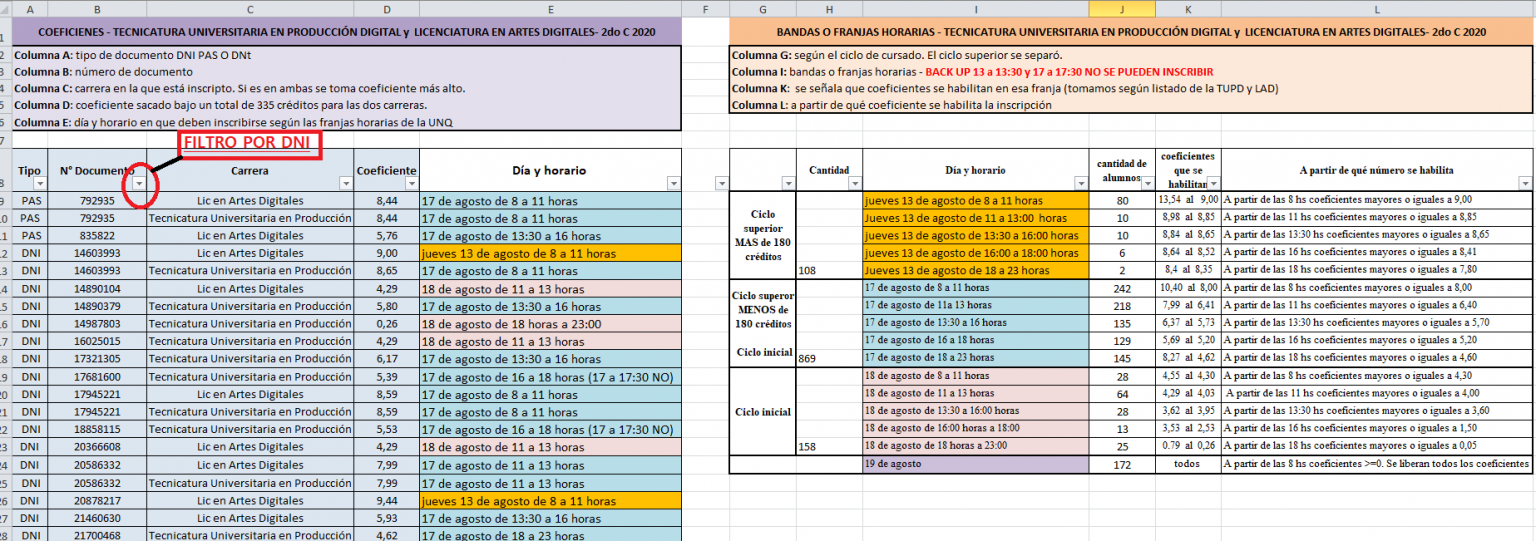Viewport: 1536px width, 541px height.
Task: Open the coeficientes que se habilitan filter
Action: click(x=1213, y=184)
